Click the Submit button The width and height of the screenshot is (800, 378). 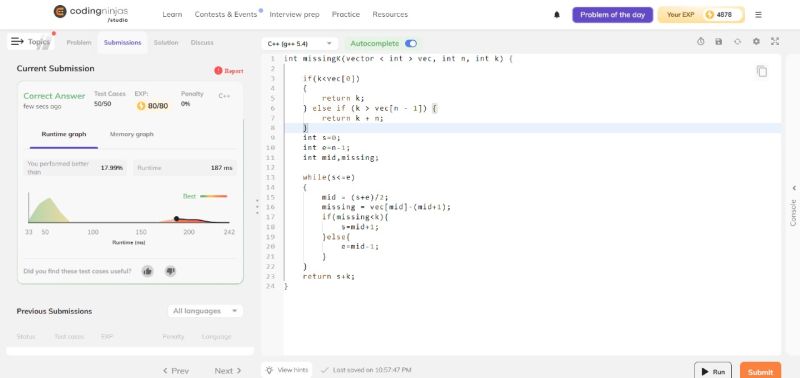click(x=760, y=371)
